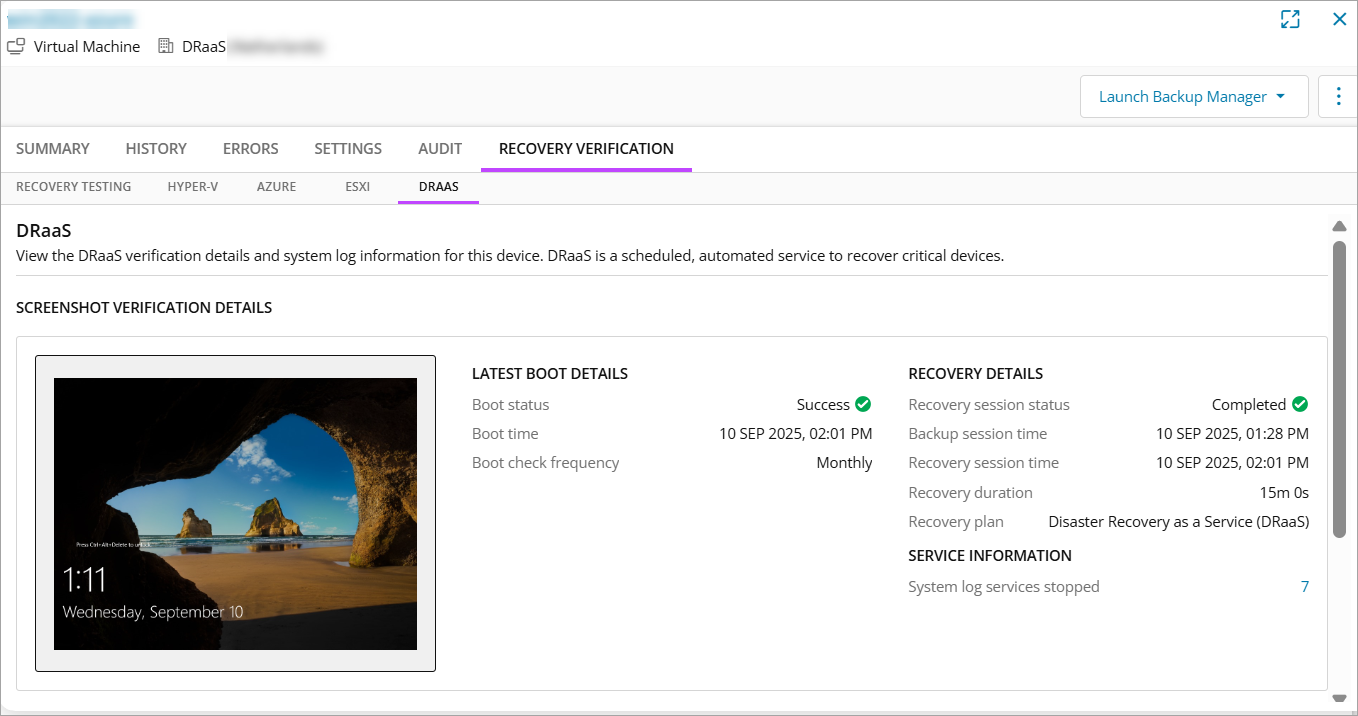Close the device details panel
The width and height of the screenshot is (1358, 716).
1339,19
